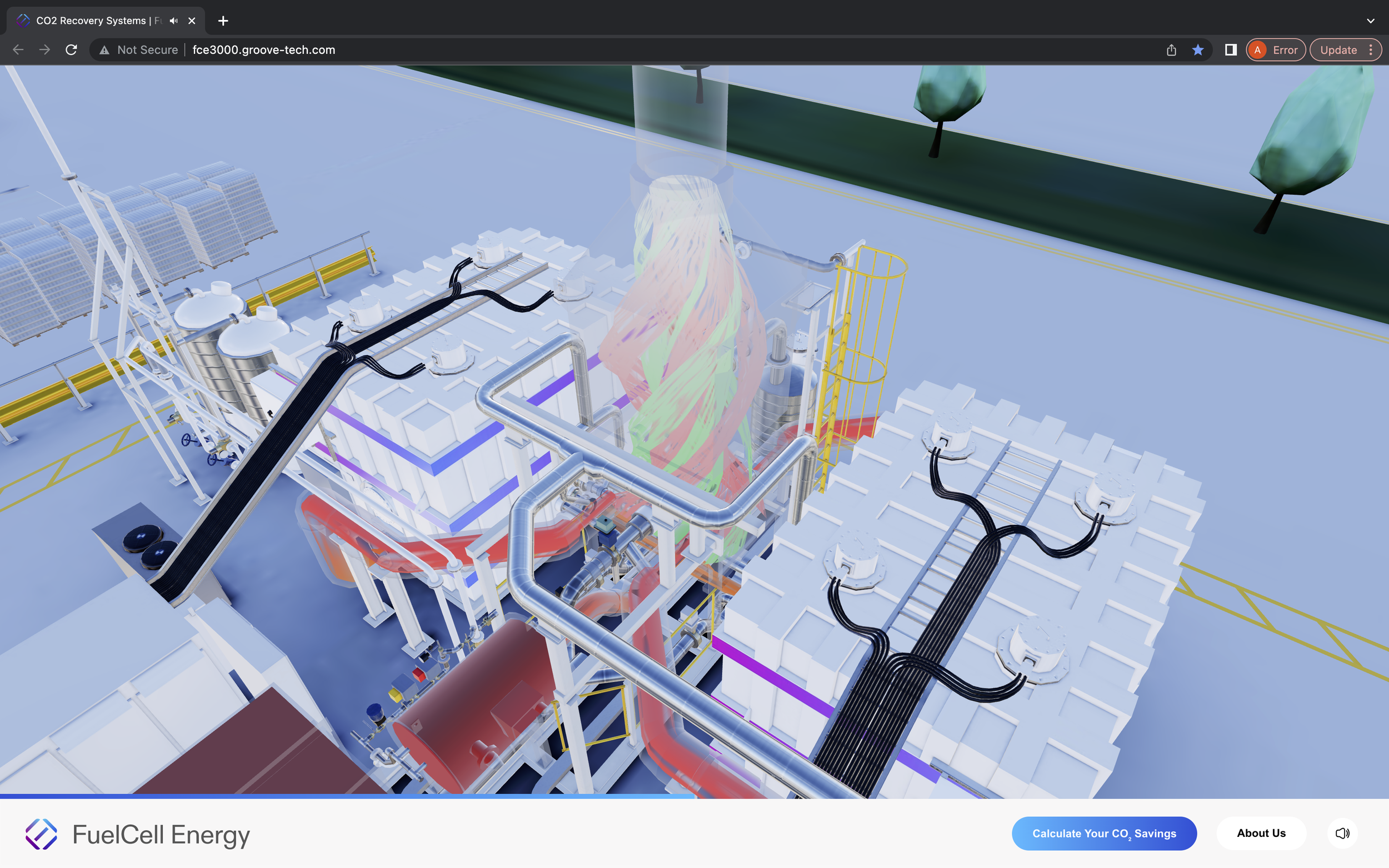Image resolution: width=1389 pixels, height=868 pixels.
Task: Open the About Us page
Action: [x=1261, y=833]
